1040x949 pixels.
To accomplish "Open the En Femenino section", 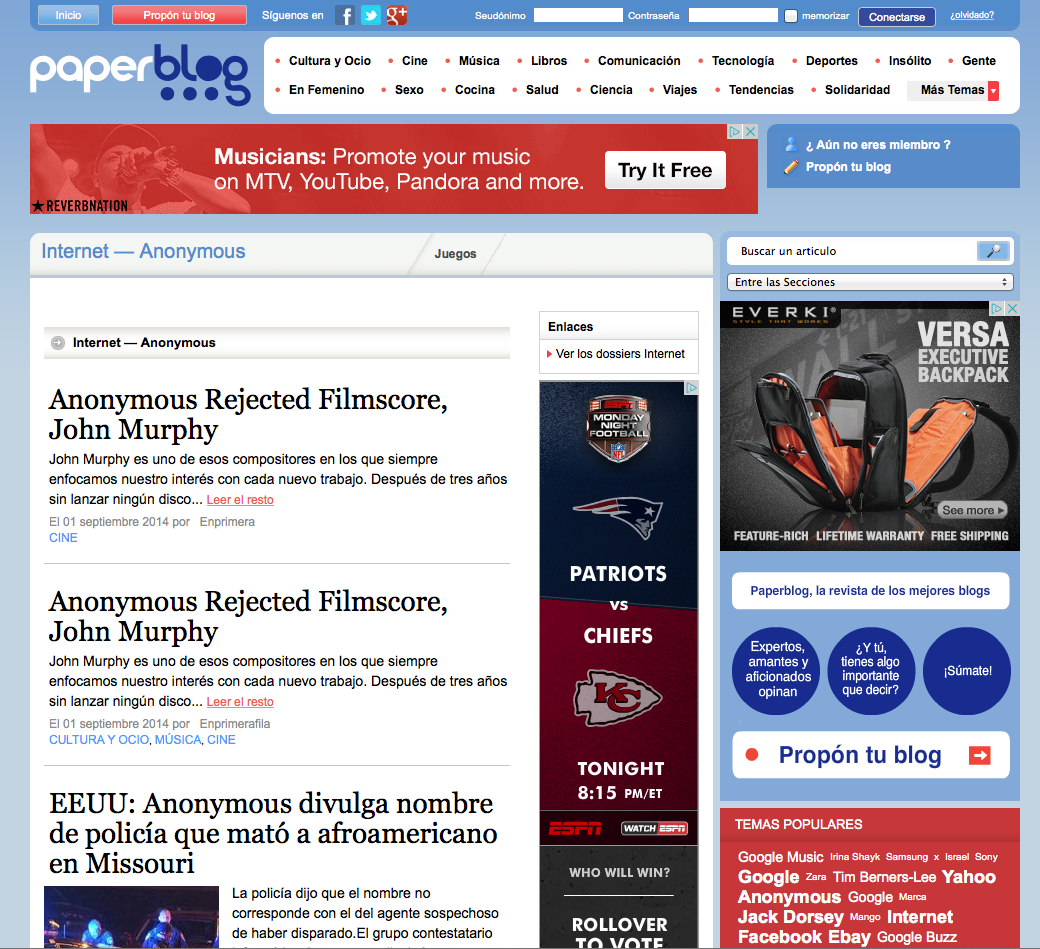I will [x=326, y=90].
